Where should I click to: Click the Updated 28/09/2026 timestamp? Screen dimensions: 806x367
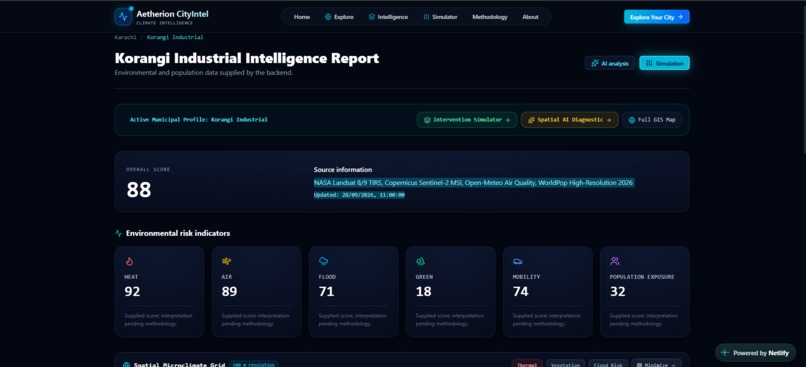coord(359,195)
